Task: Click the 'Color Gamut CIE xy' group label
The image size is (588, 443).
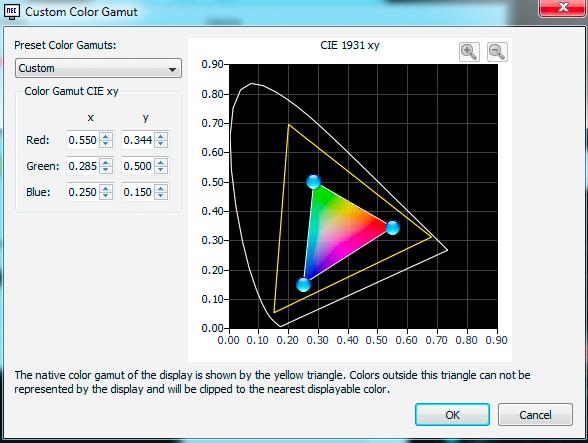Action: [x=71, y=91]
